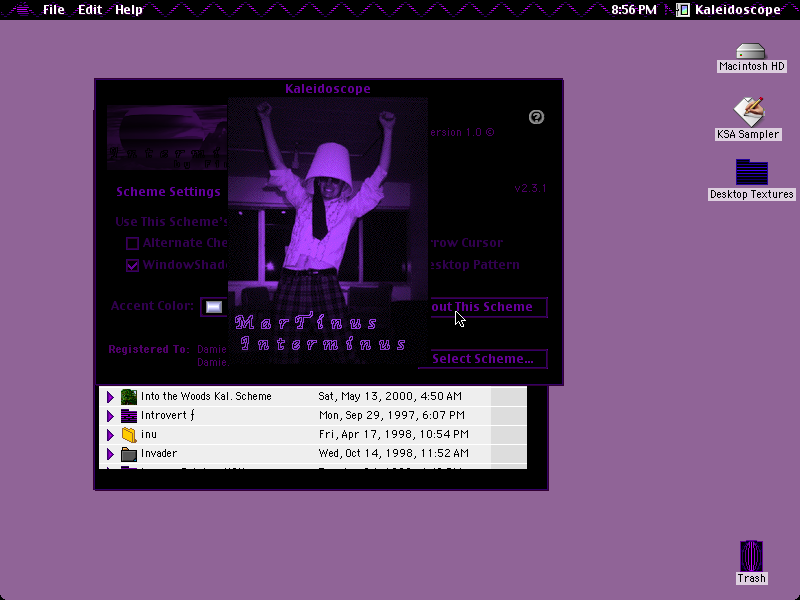Image resolution: width=800 pixels, height=600 pixels.
Task: Click the Select Scheme... button
Action: tap(483, 359)
